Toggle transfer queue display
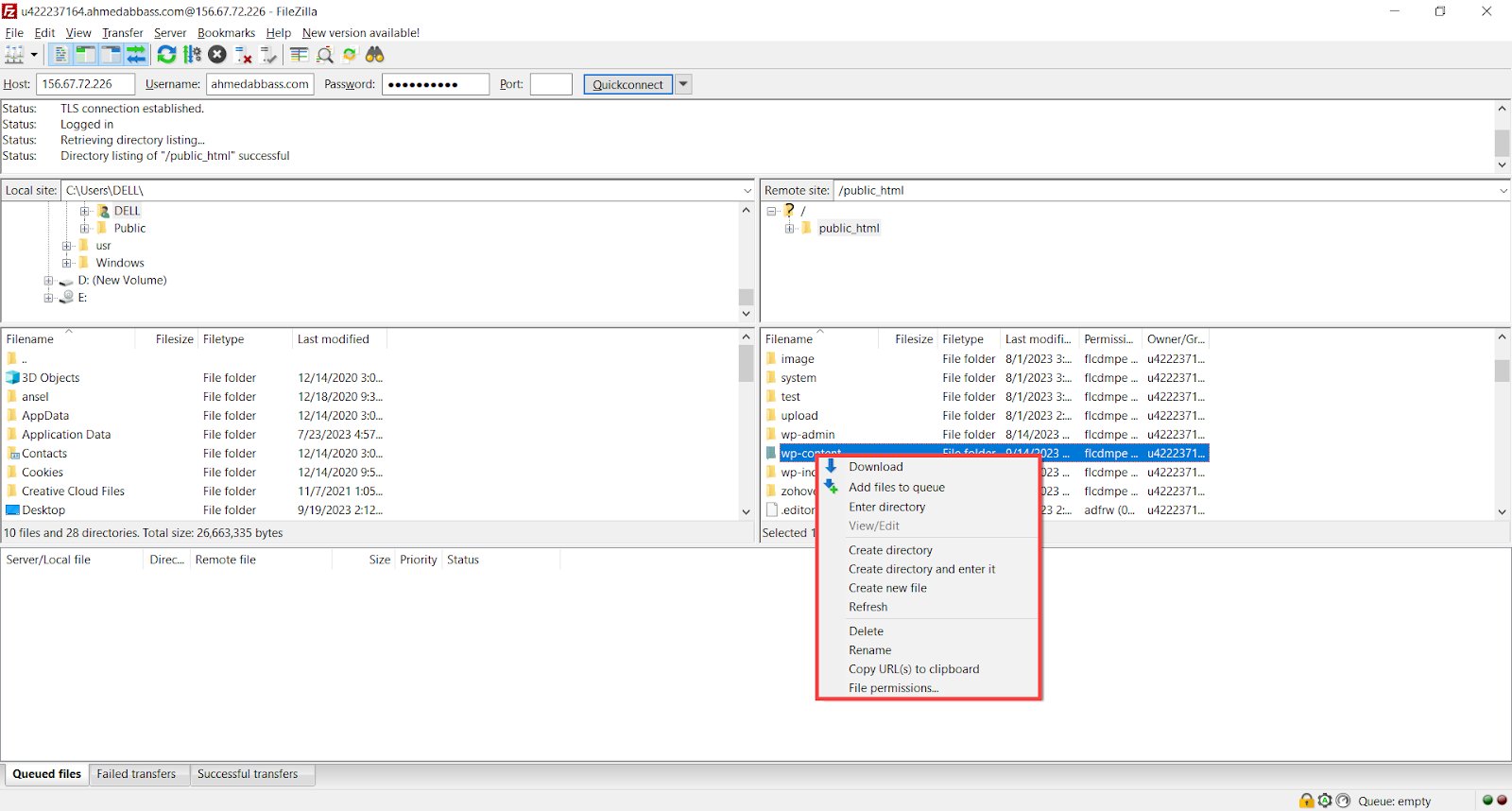The height and width of the screenshot is (811, 1512). click(136, 55)
